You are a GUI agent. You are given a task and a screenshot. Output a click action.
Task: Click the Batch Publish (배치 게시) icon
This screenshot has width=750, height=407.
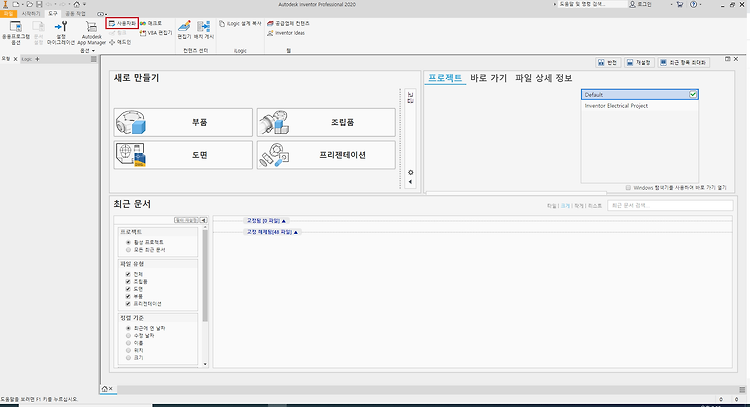(204, 27)
